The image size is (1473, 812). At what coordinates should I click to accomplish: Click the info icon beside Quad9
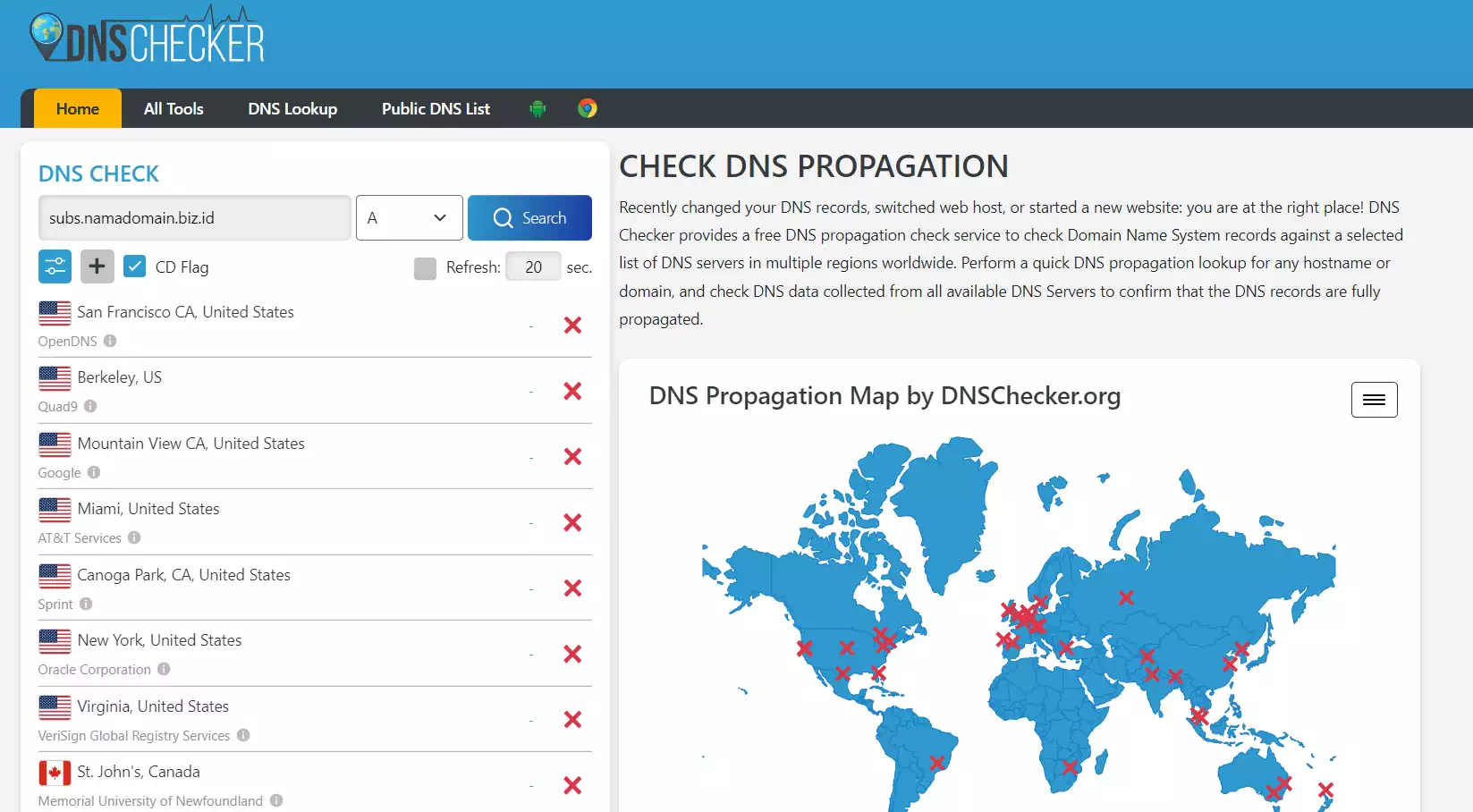point(90,406)
